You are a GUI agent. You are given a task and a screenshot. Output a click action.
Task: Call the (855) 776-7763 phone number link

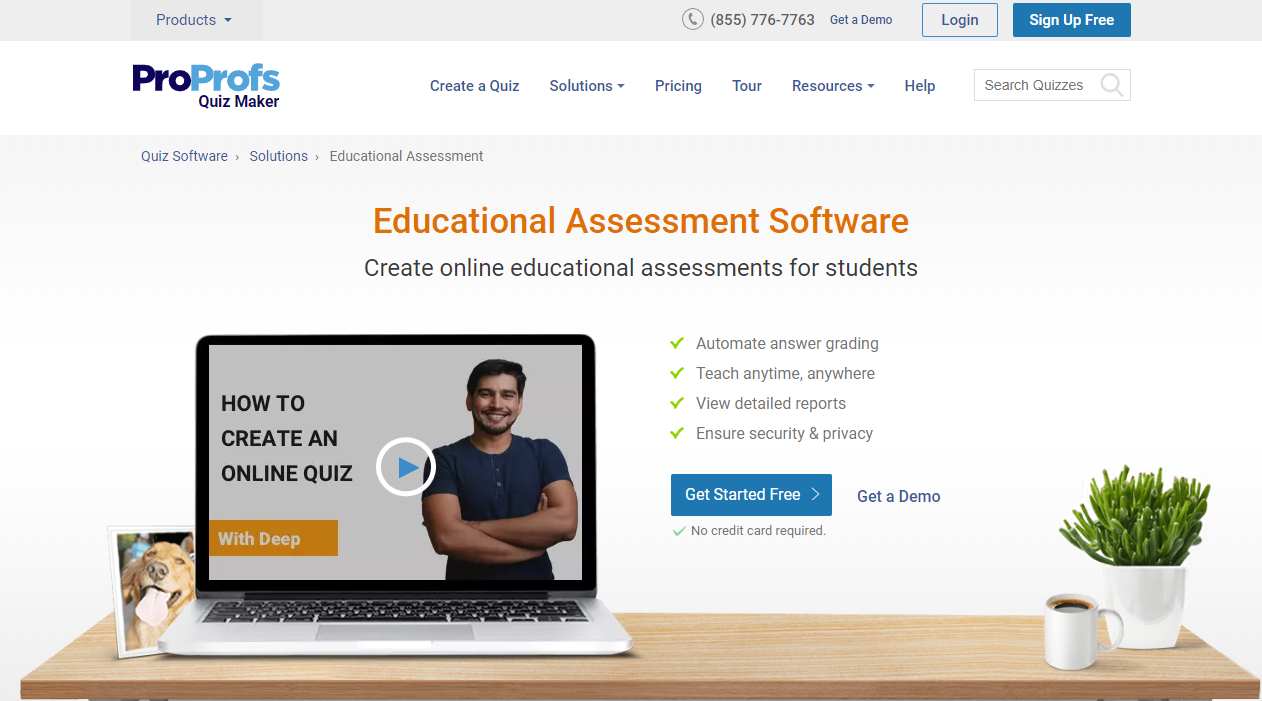763,20
